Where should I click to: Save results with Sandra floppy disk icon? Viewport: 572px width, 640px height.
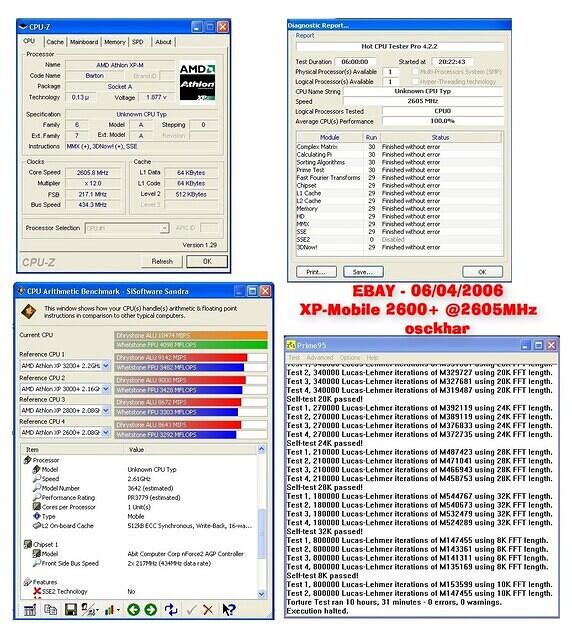click(x=71, y=610)
